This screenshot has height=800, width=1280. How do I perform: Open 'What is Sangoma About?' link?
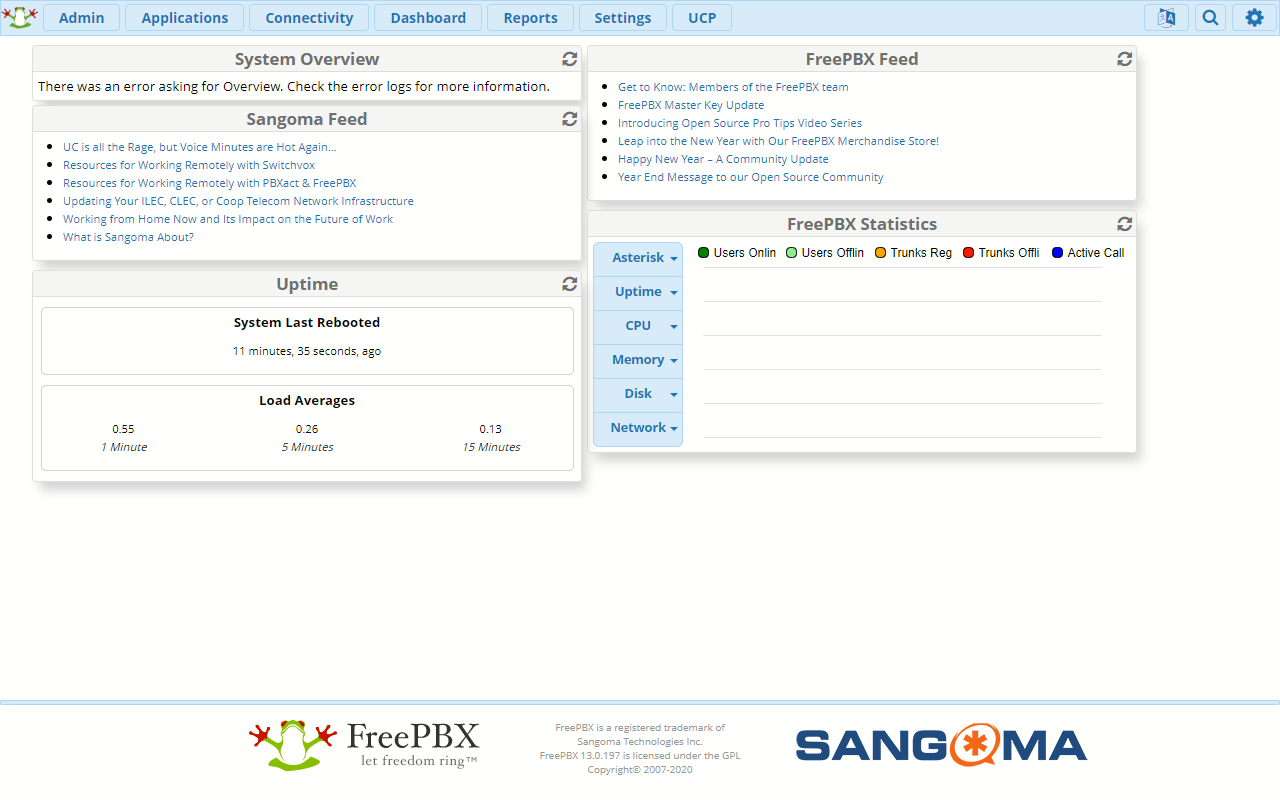coord(128,237)
